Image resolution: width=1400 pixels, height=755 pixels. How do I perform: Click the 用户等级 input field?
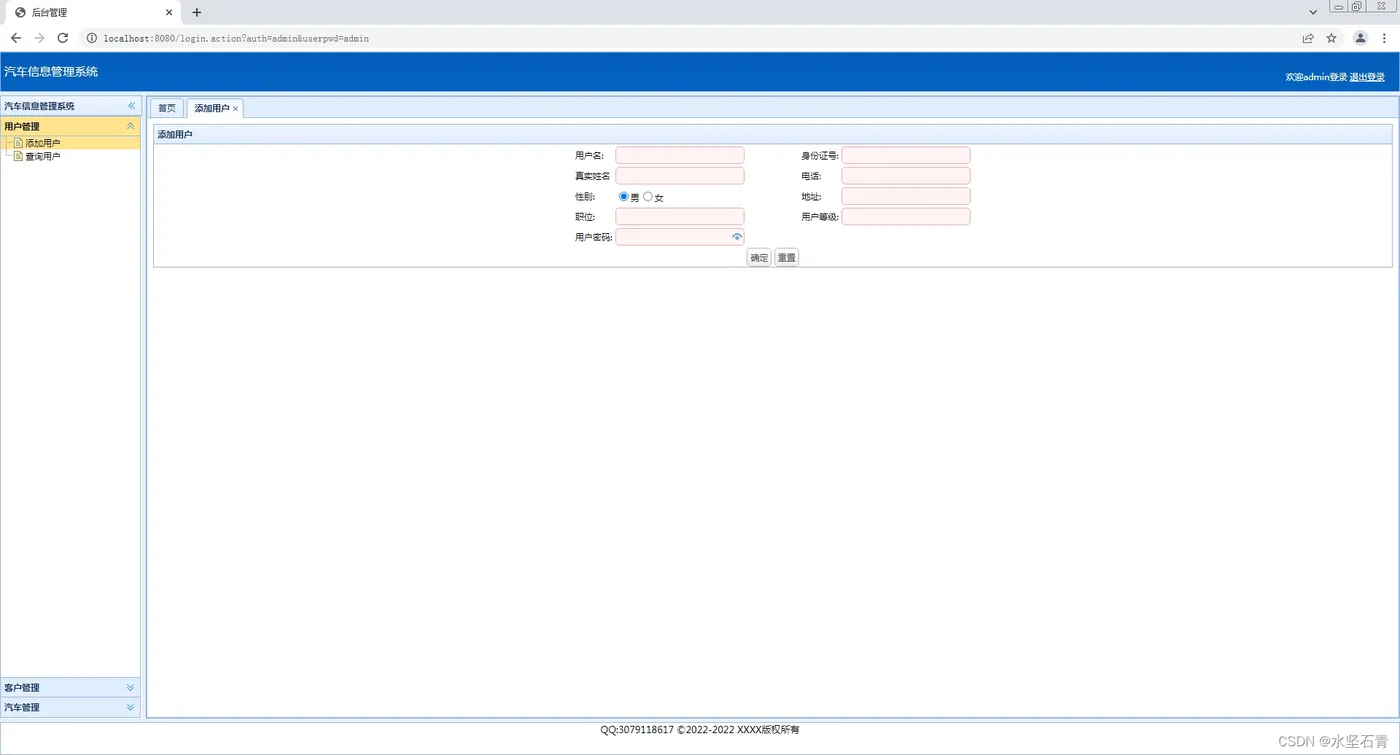pyautogui.click(x=906, y=216)
